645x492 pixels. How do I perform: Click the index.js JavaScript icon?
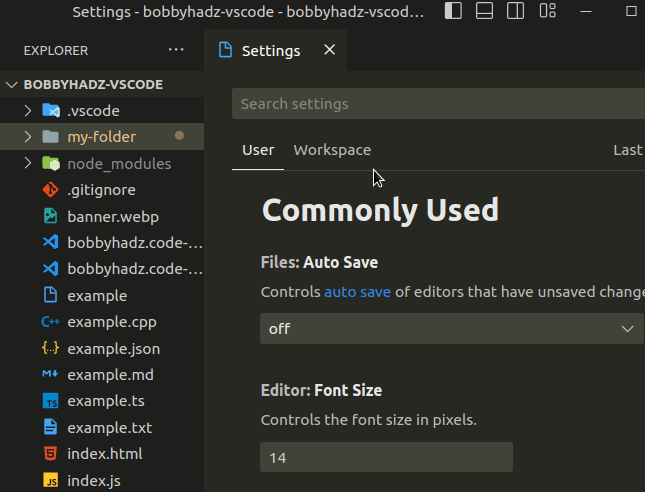coord(51,480)
